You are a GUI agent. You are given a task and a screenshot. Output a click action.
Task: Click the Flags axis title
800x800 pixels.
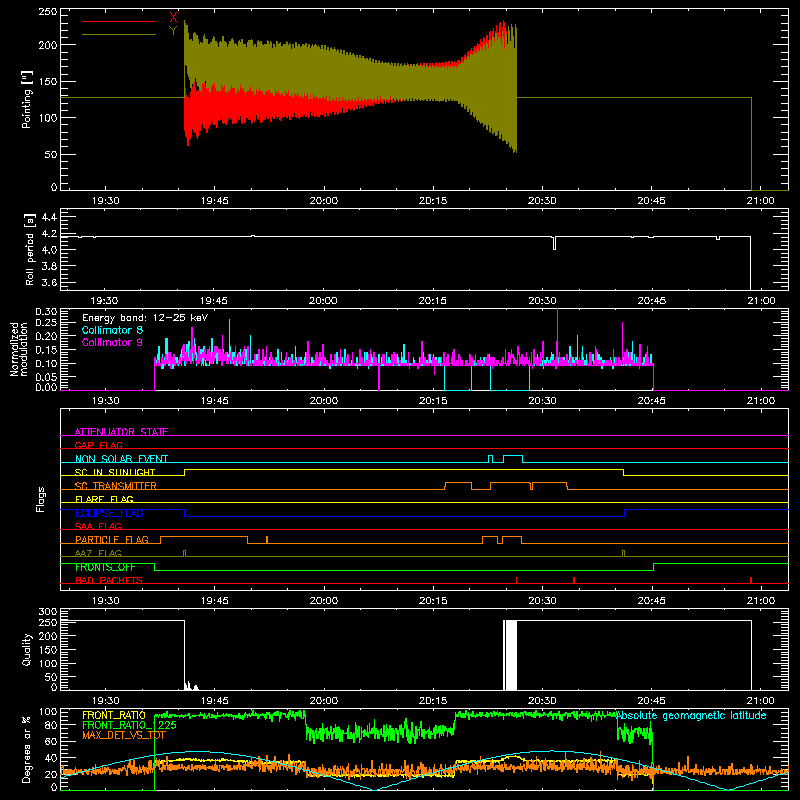pyautogui.click(x=40, y=499)
